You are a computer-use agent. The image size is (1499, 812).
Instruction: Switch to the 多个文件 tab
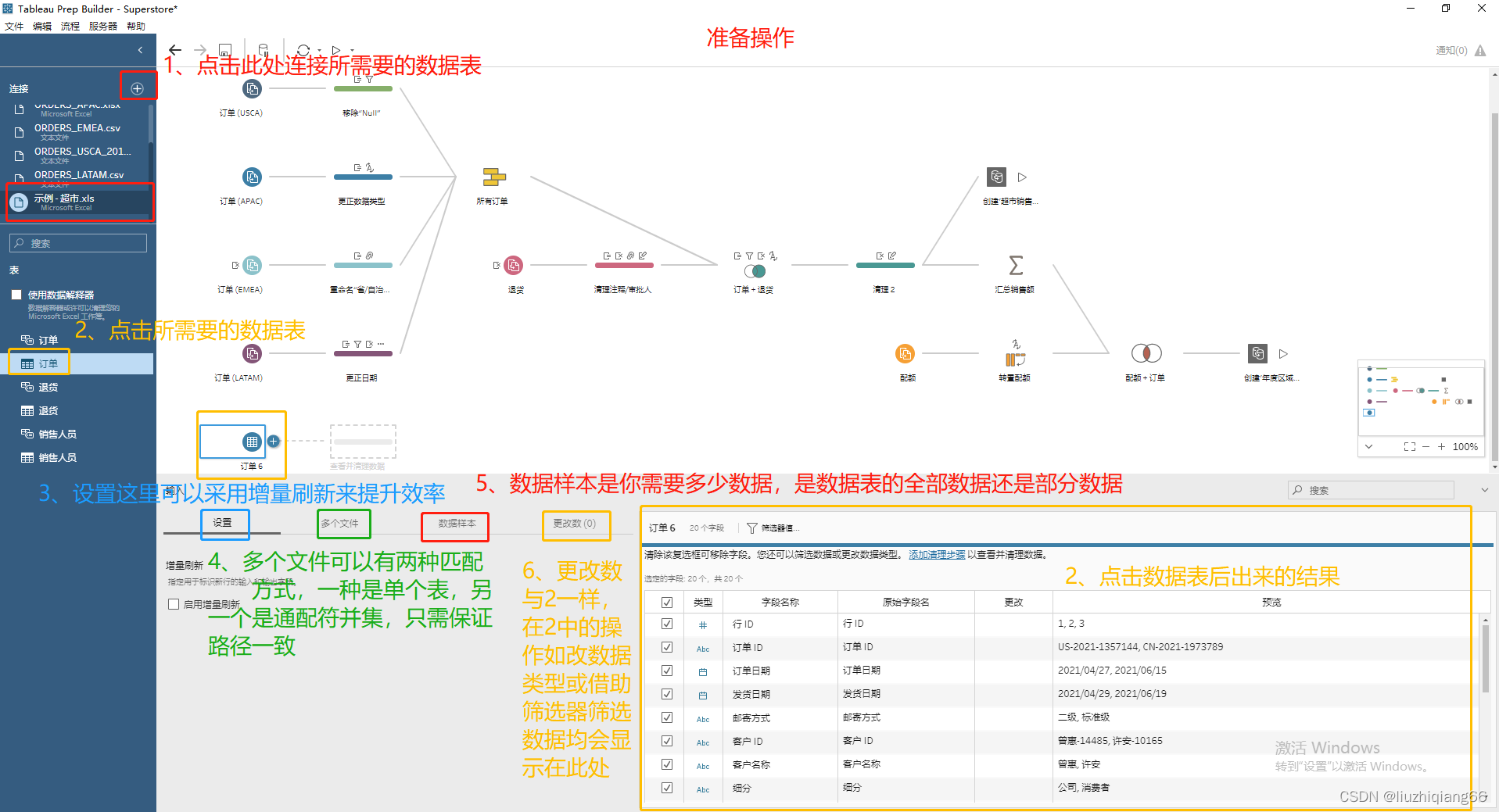pyautogui.click(x=340, y=524)
